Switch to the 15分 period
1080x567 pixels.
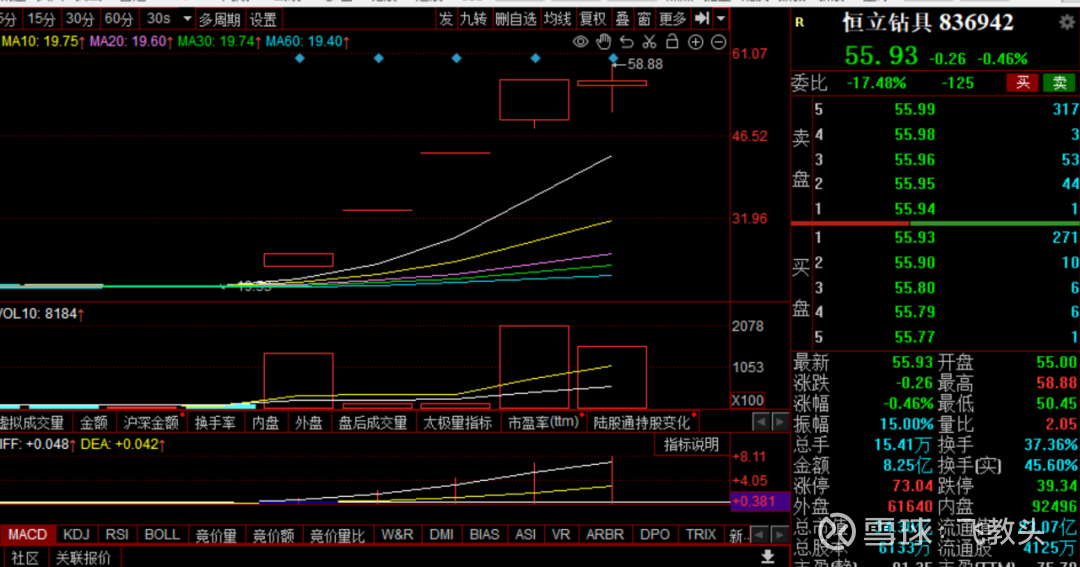pyautogui.click(x=41, y=19)
